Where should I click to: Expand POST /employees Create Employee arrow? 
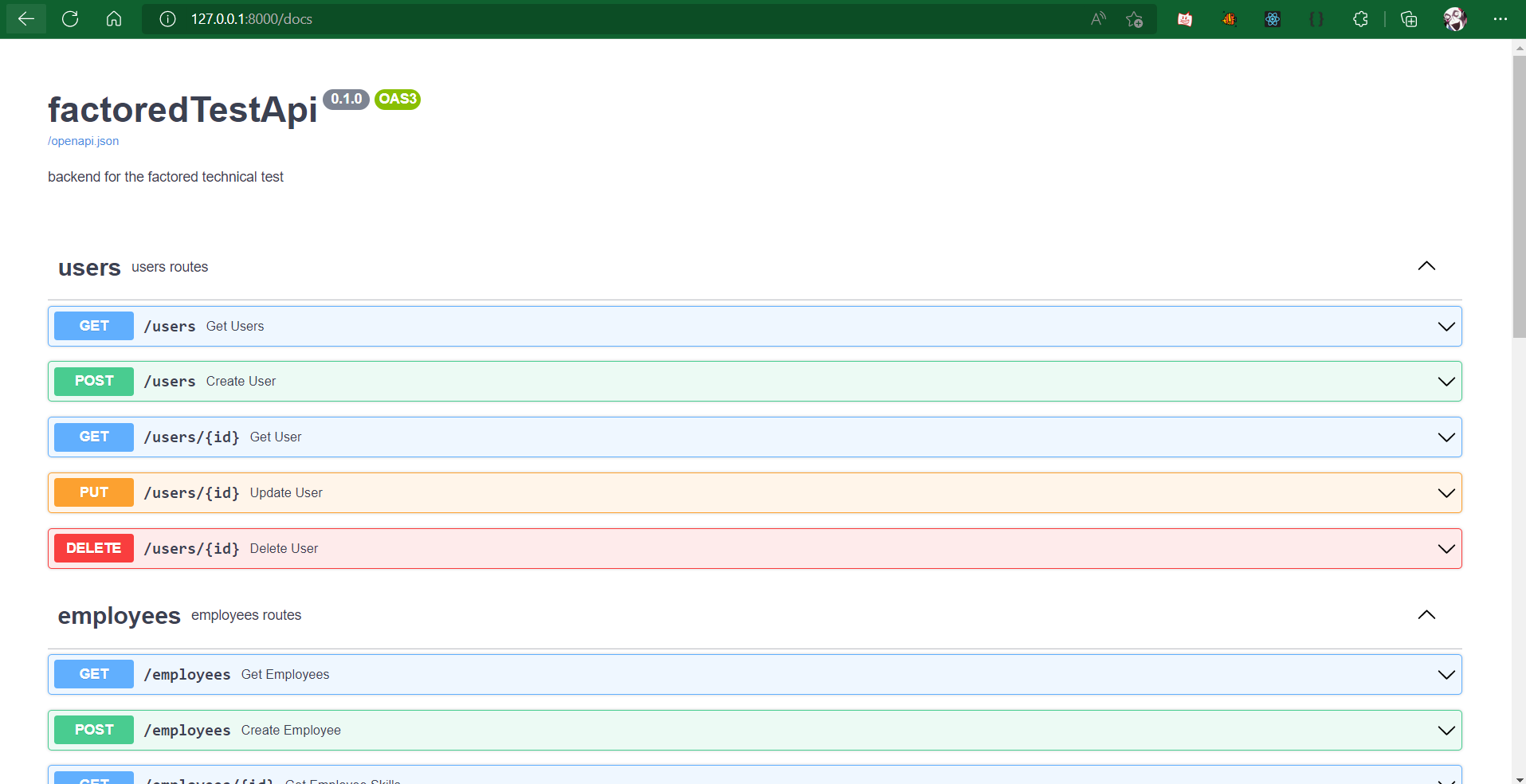tap(1446, 731)
